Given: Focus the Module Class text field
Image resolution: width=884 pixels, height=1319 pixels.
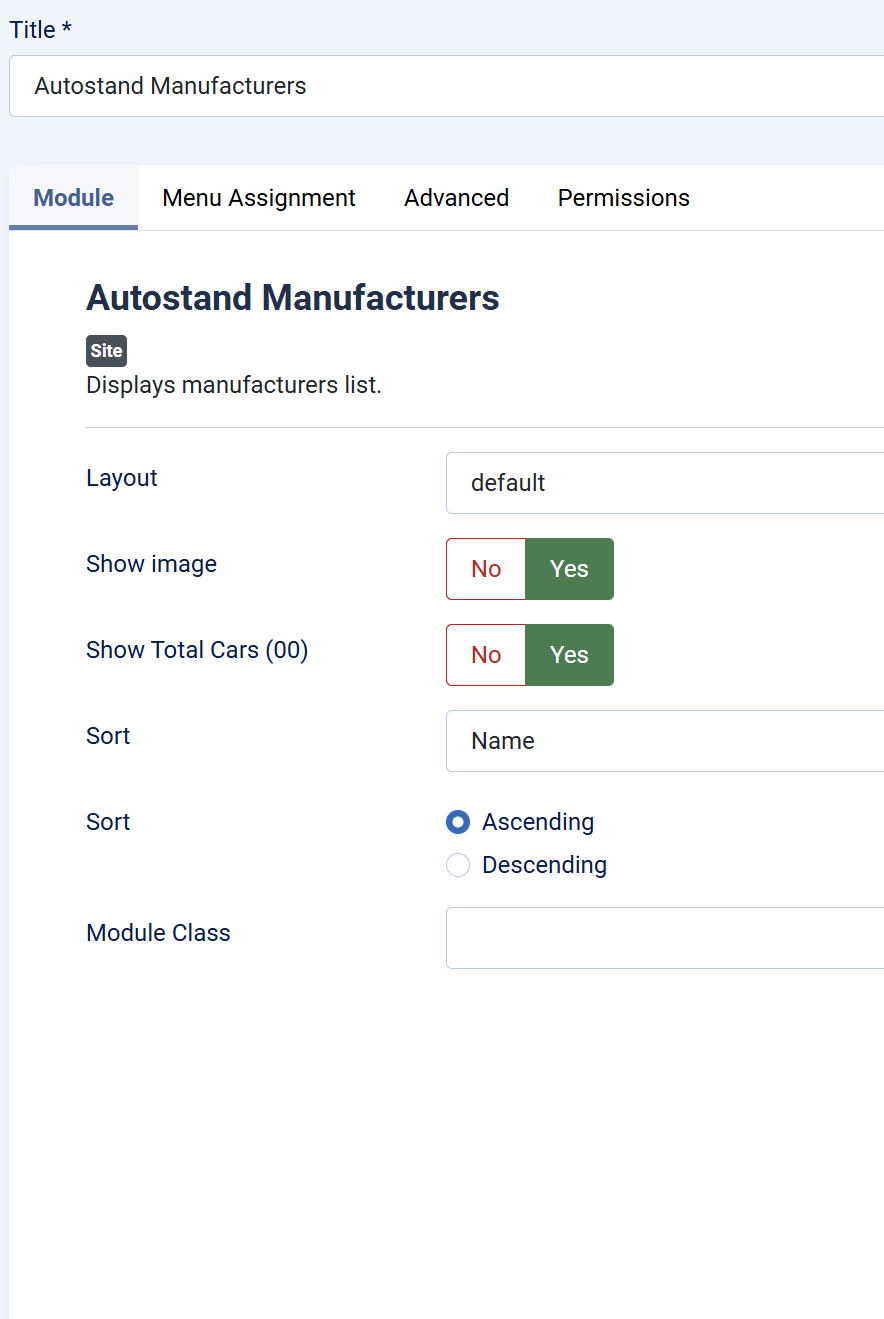Looking at the screenshot, I should [665, 938].
